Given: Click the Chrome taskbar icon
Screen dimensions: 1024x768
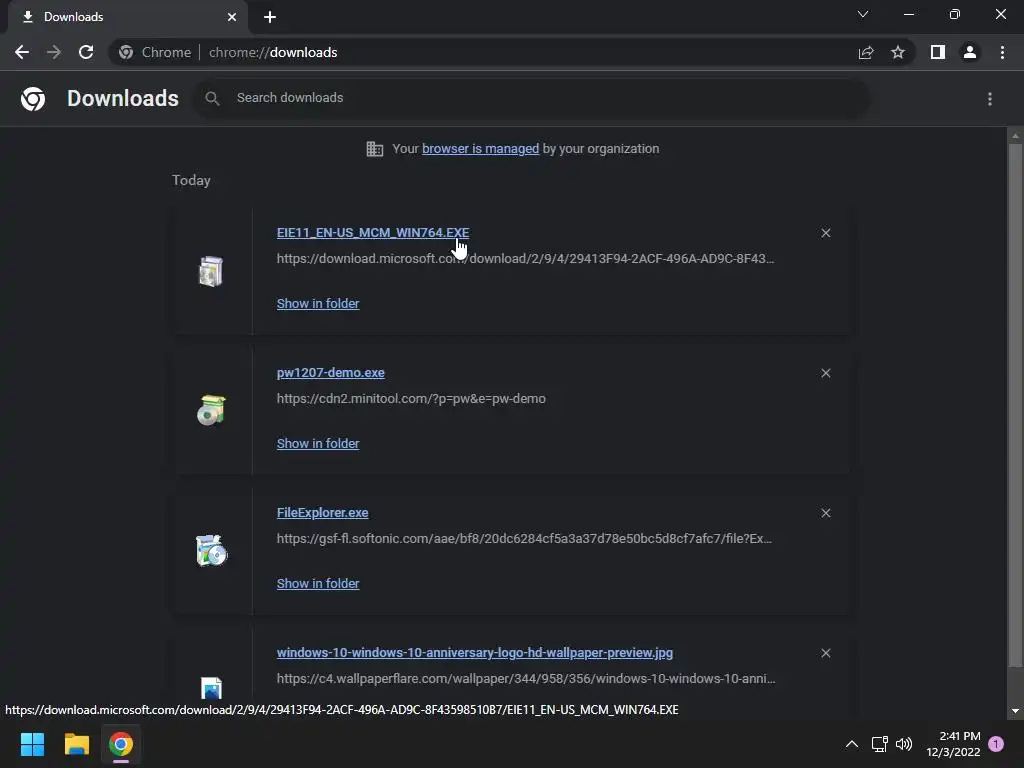Looking at the screenshot, I should tap(121, 744).
